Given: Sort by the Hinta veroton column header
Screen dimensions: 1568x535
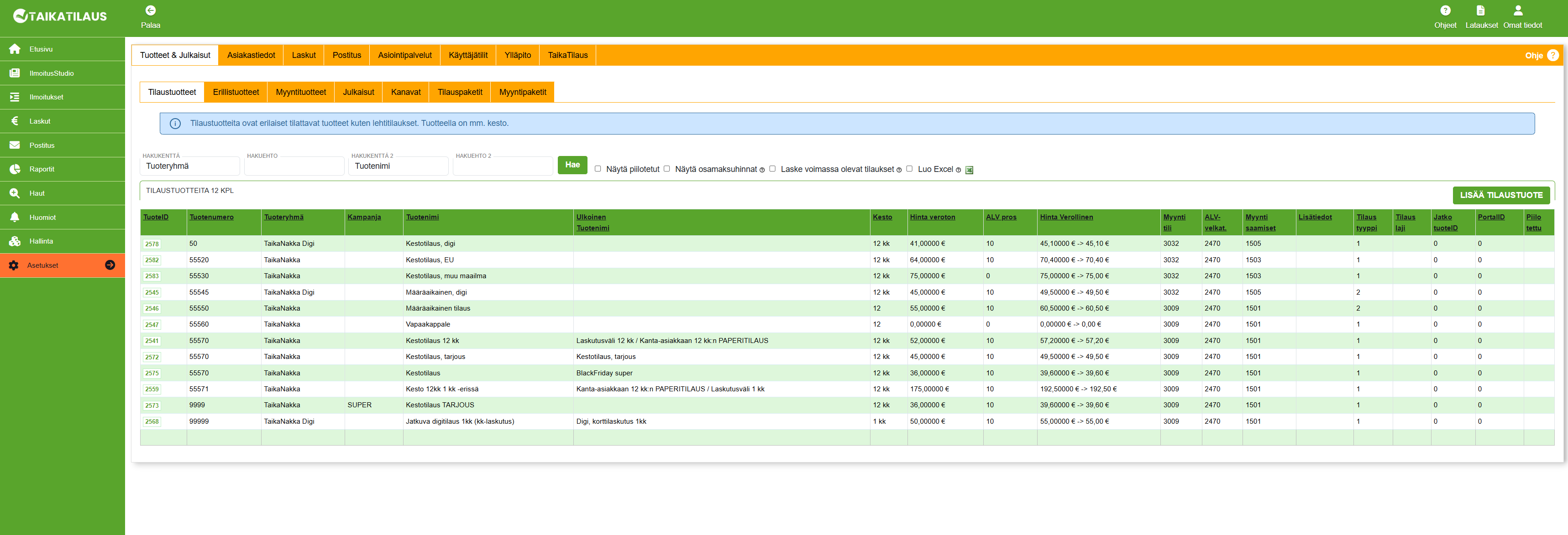Looking at the screenshot, I should pyautogui.click(x=932, y=217).
